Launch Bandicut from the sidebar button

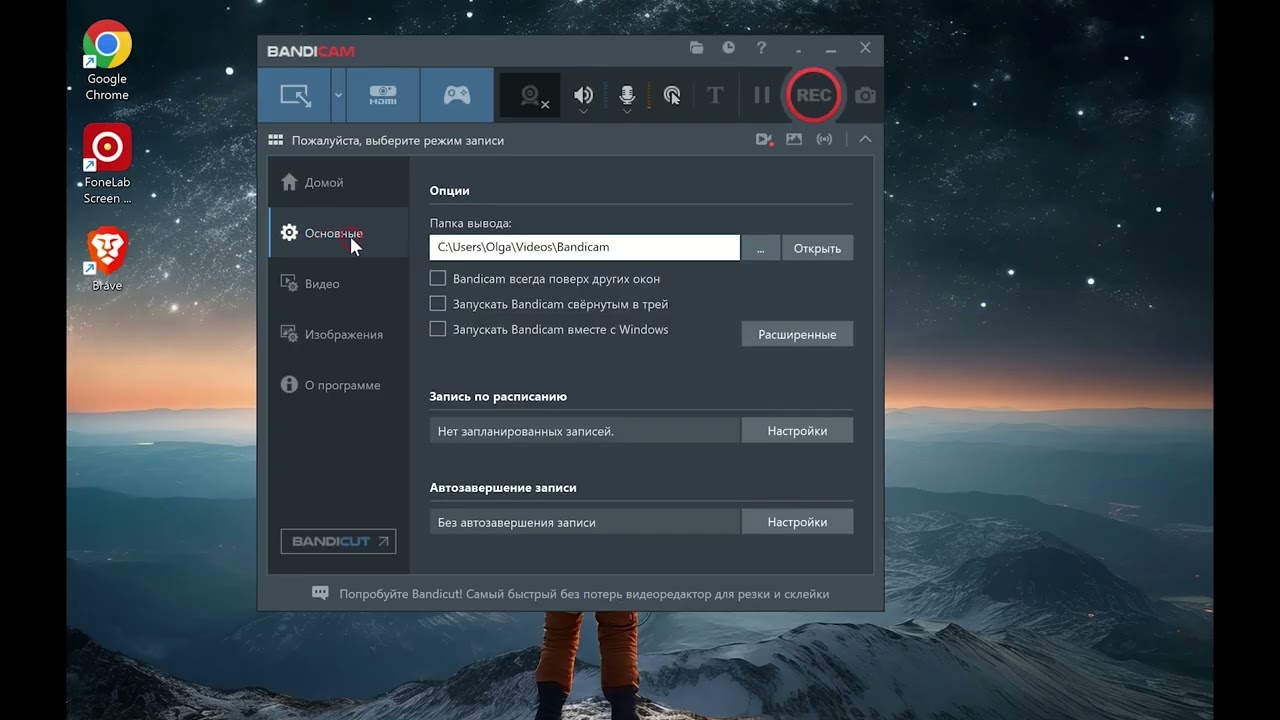[x=338, y=541]
